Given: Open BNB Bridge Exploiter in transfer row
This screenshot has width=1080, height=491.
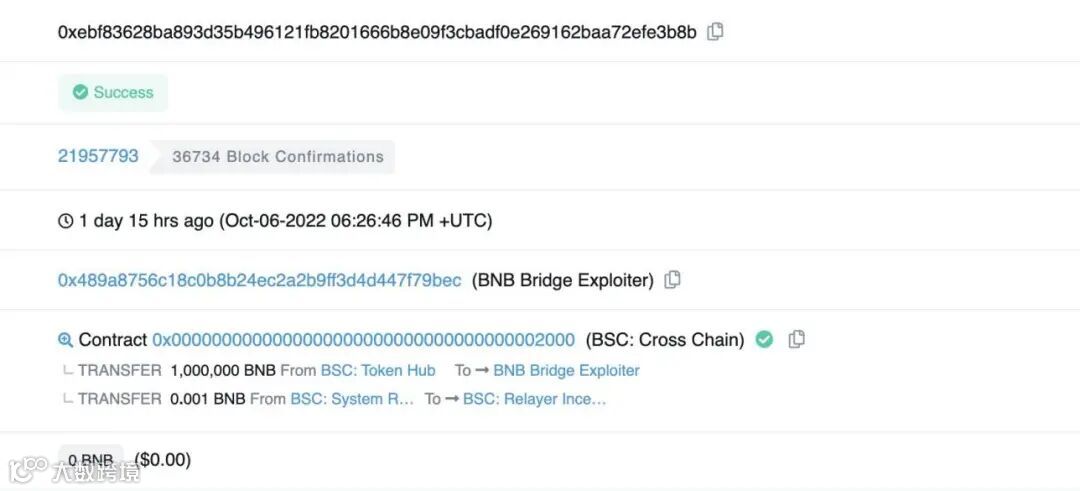Looking at the screenshot, I should tap(566, 370).
